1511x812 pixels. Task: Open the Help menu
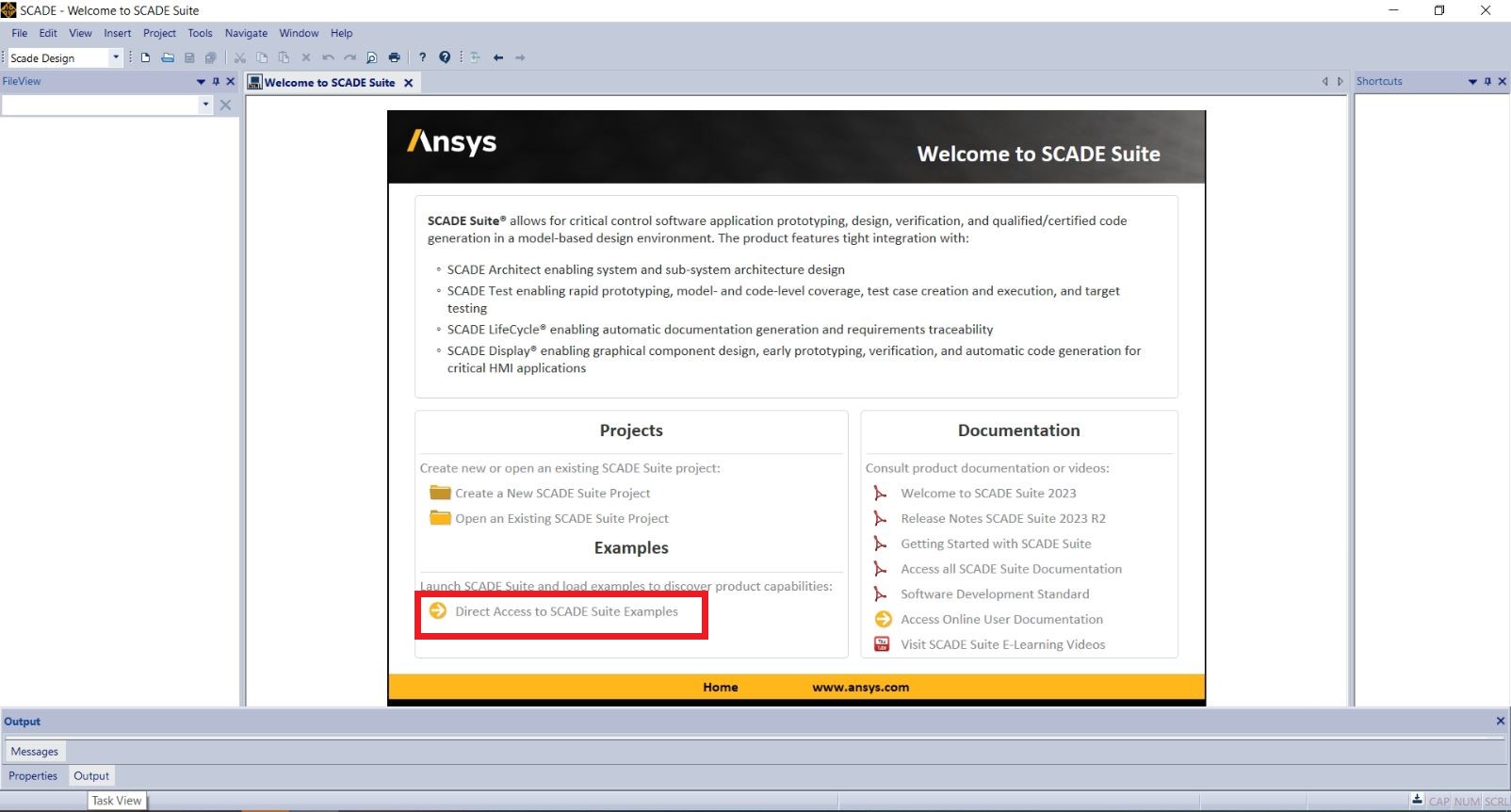tap(341, 33)
